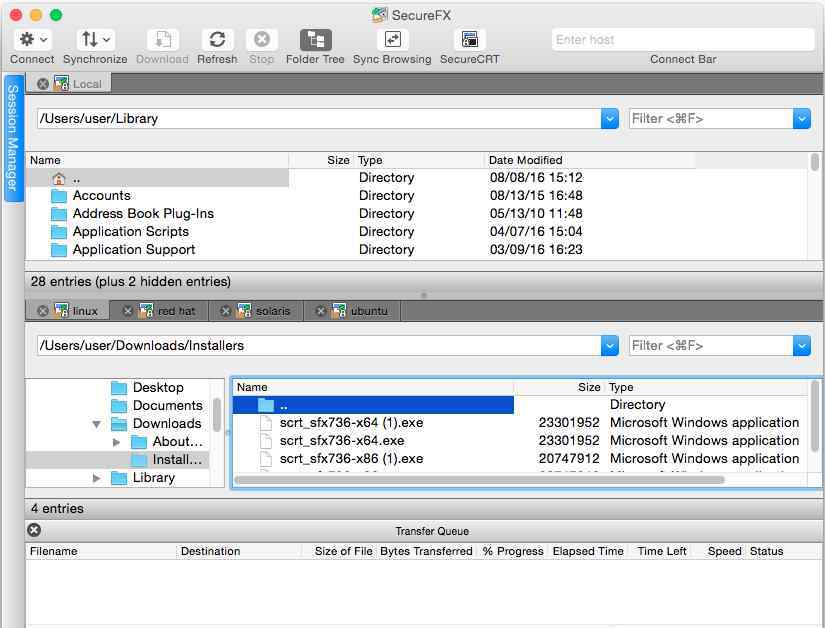Toggle the Folder Tree view
The width and height of the screenshot is (825, 628).
click(x=316, y=39)
